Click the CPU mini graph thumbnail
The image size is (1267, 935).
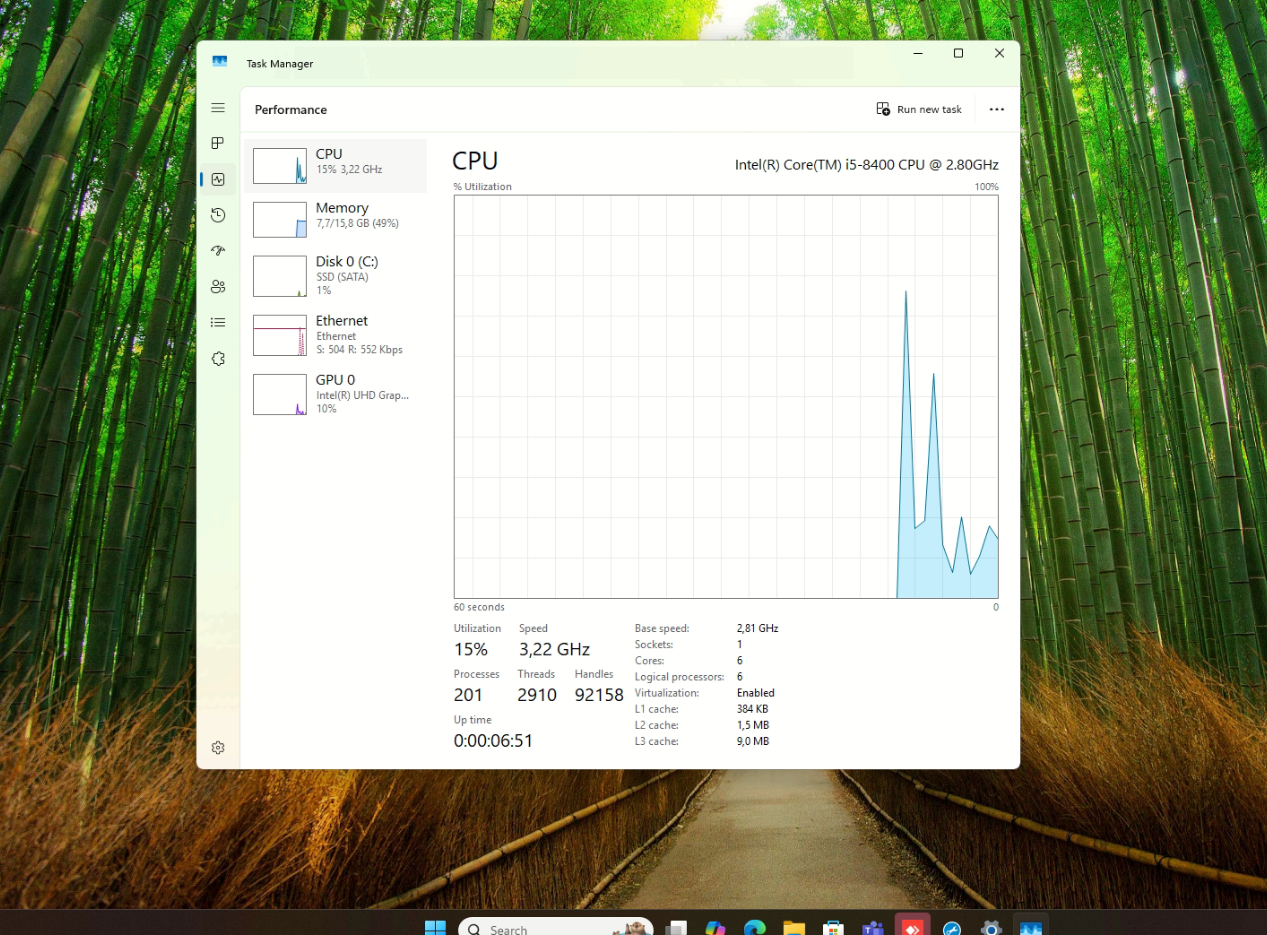pos(280,166)
